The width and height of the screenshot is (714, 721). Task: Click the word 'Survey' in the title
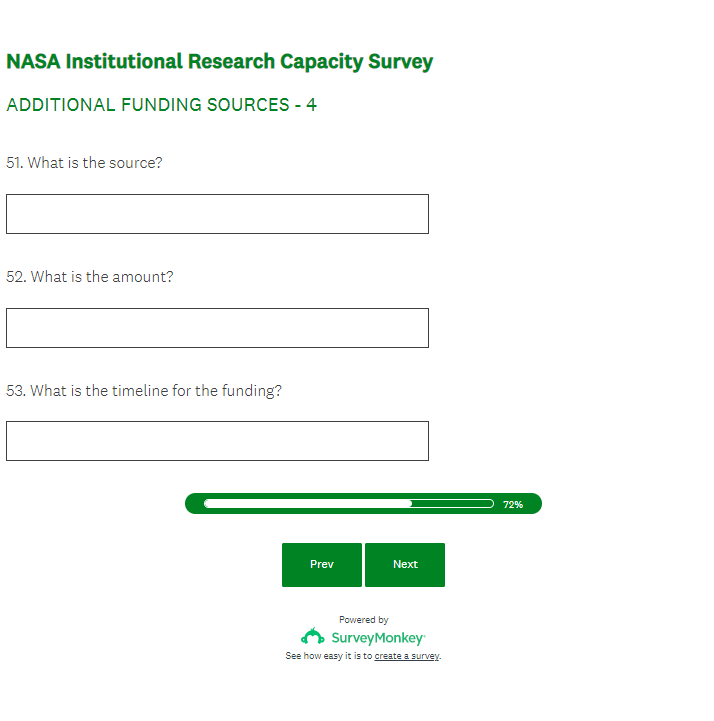tap(400, 62)
